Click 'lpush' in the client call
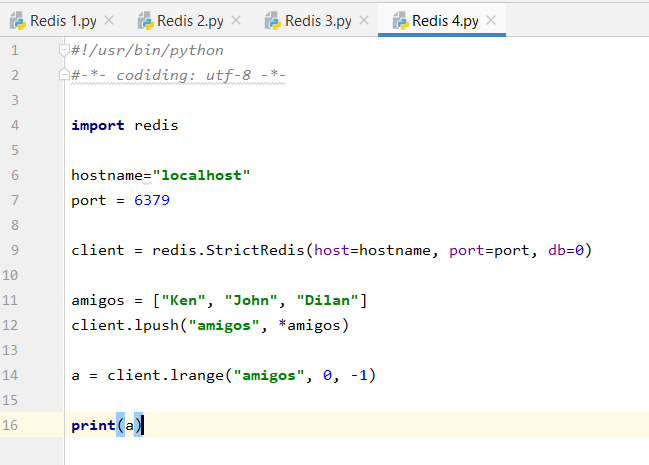649x465 pixels. tap(156, 325)
